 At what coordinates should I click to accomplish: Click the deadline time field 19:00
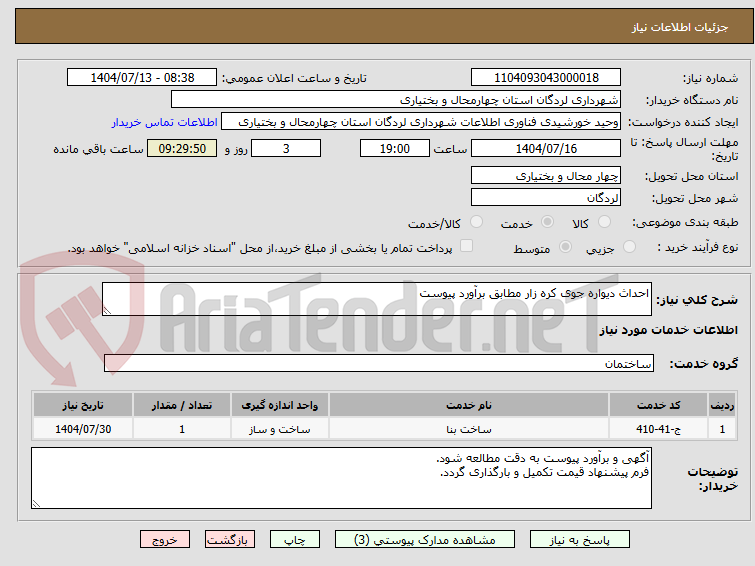click(395, 148)
